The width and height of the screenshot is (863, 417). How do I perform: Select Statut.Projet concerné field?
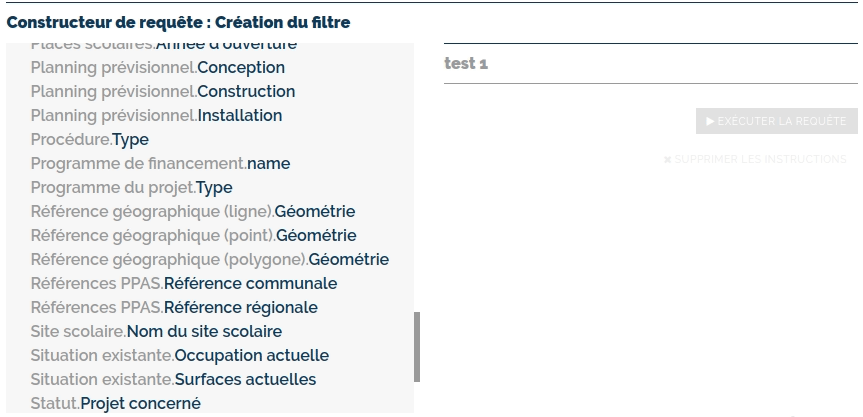(116, 404)
